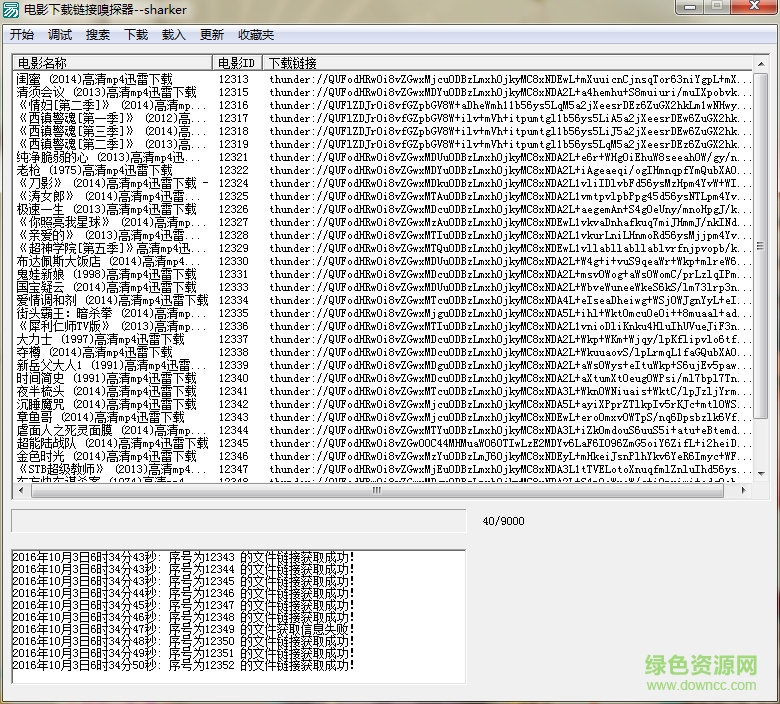Open the 下载 menu
Viewport: 780px width, 704px height.
(136, 34)
